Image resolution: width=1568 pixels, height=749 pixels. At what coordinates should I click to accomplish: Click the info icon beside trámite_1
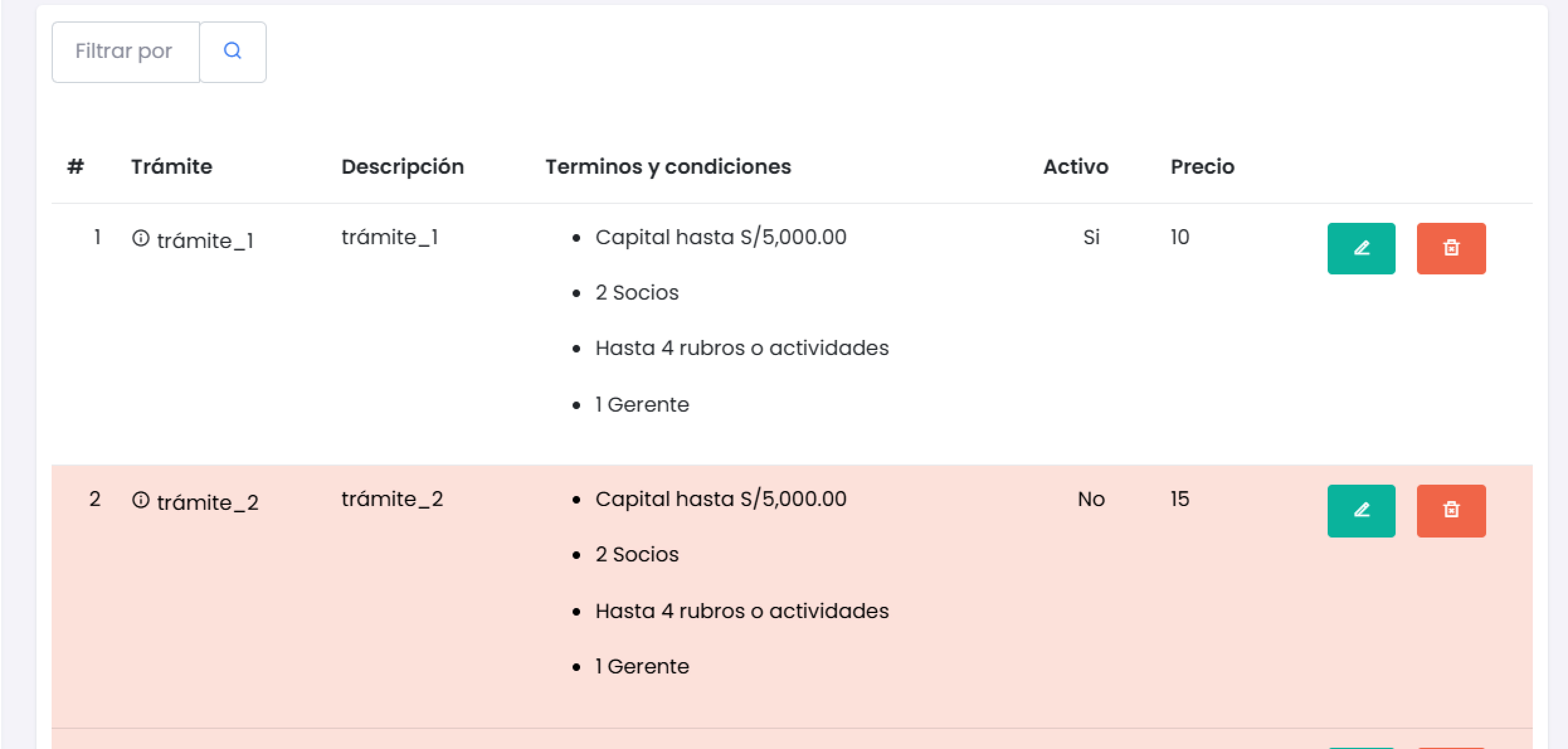[x=141, y=238]
